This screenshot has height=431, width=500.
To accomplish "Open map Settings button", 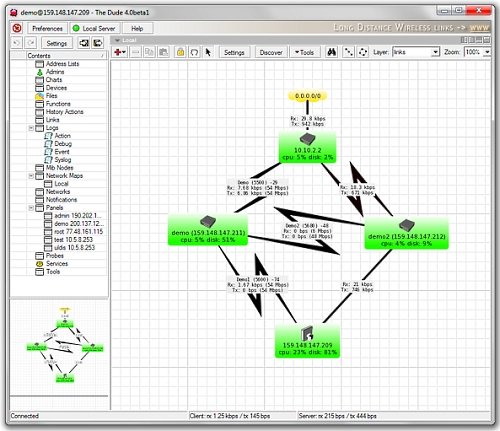I will [x=234, y=52].
